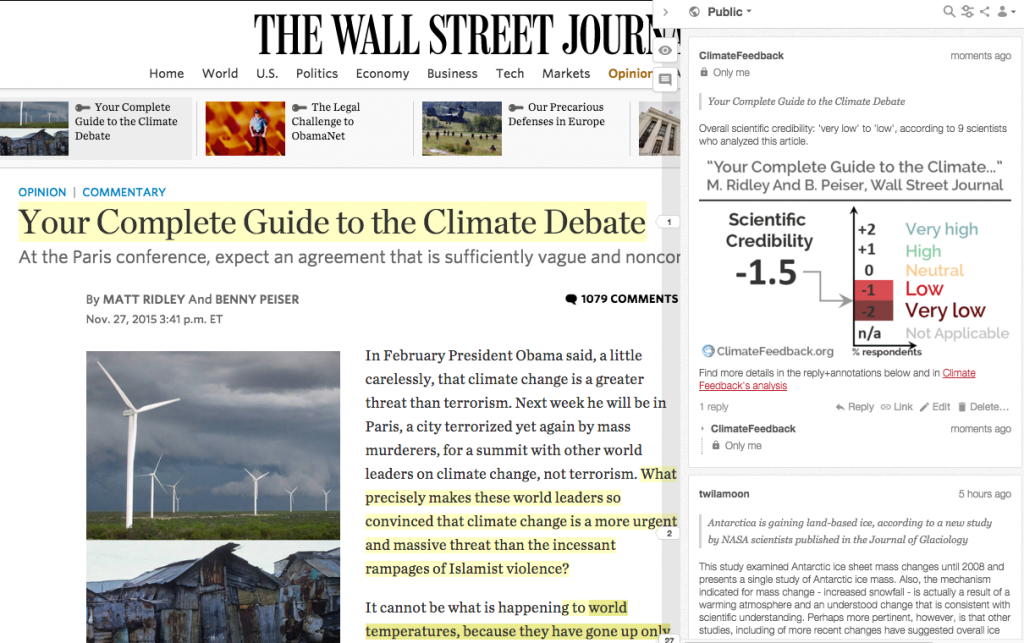Image resolution: width=1024 pixels, height=643 pixels.
Task: Open the Markets section
Action: tap(566, 73)
